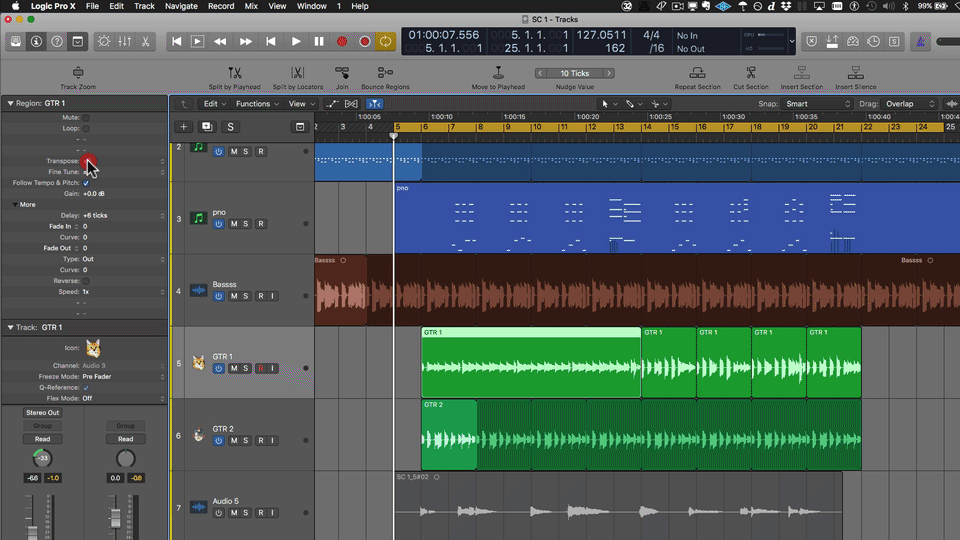Click the Fast Forward transport button
The width and height of the screenshot is (960, 540).
pyautogui.click(x=246, y=42)
